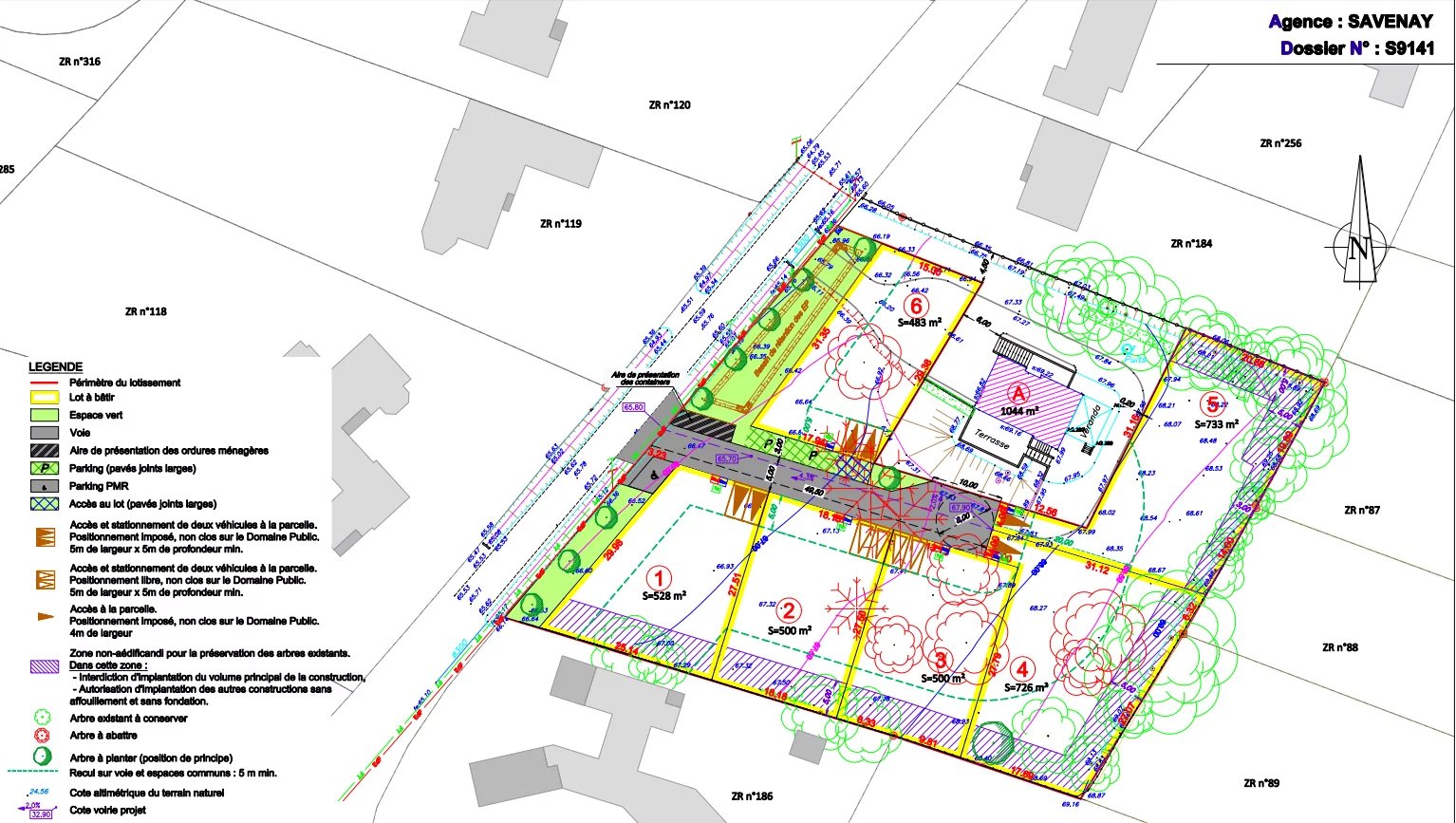Click the crosshatched 'Accès au lot' legend icon

tap(43, 504)
